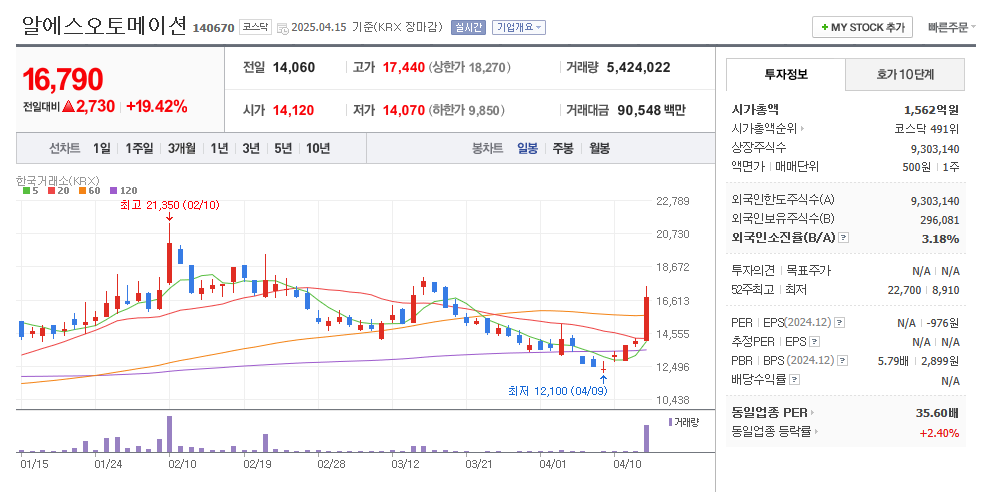Click the 동일업종 등락률 value +2.40%
The width and height of the screenshot is (999, 492).
(x=939, y=433)
